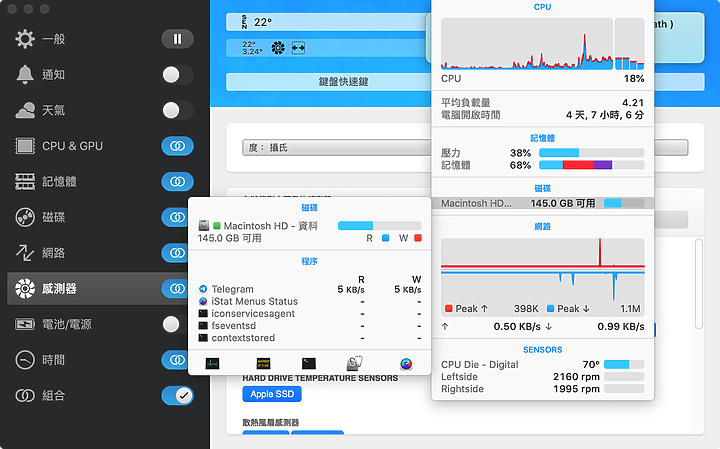
Task: Select the 磁碟 disk icon in sidebar
Action: tap(25, 217)
